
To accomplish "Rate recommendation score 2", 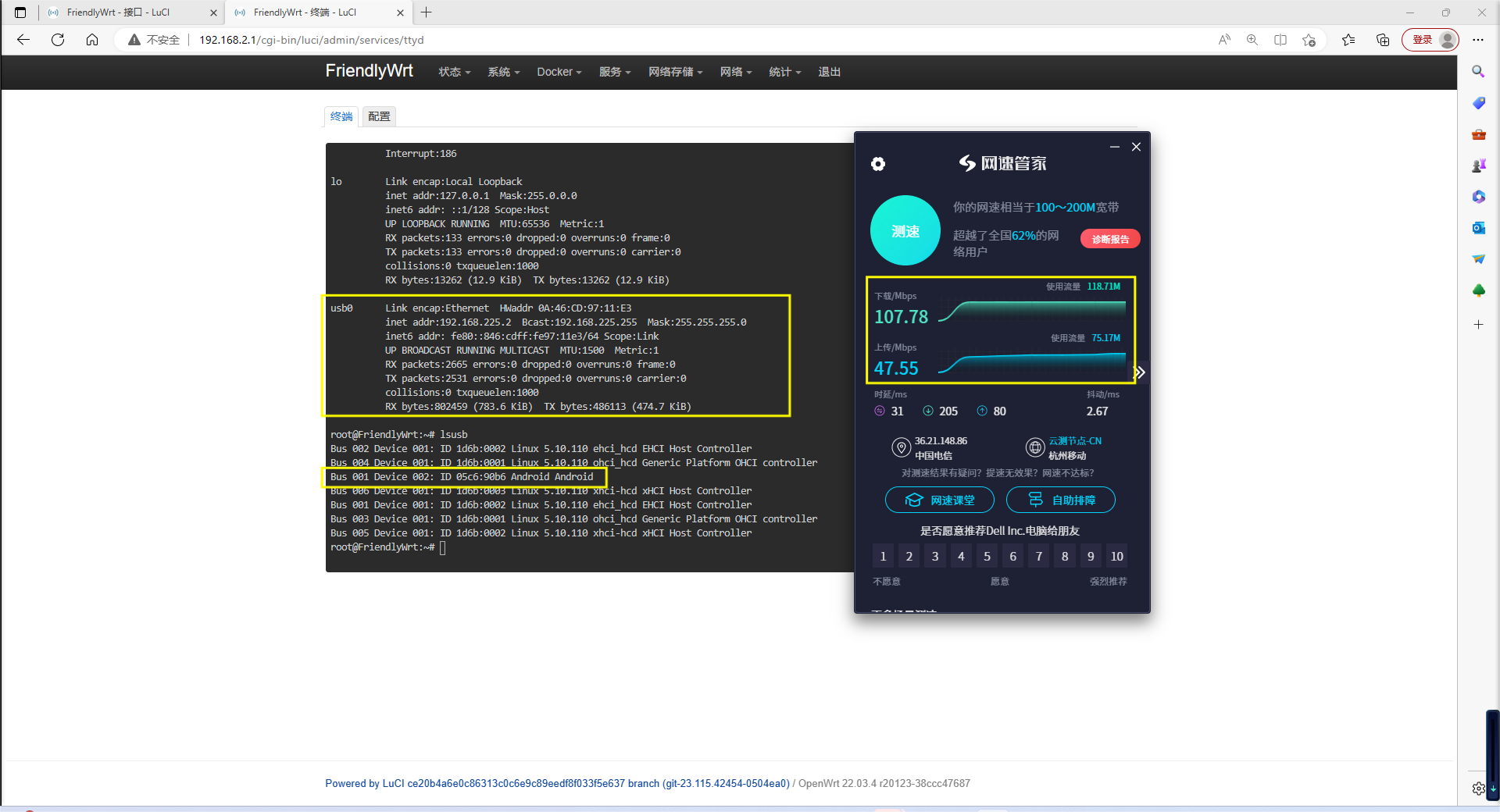I will pos(909,556).
